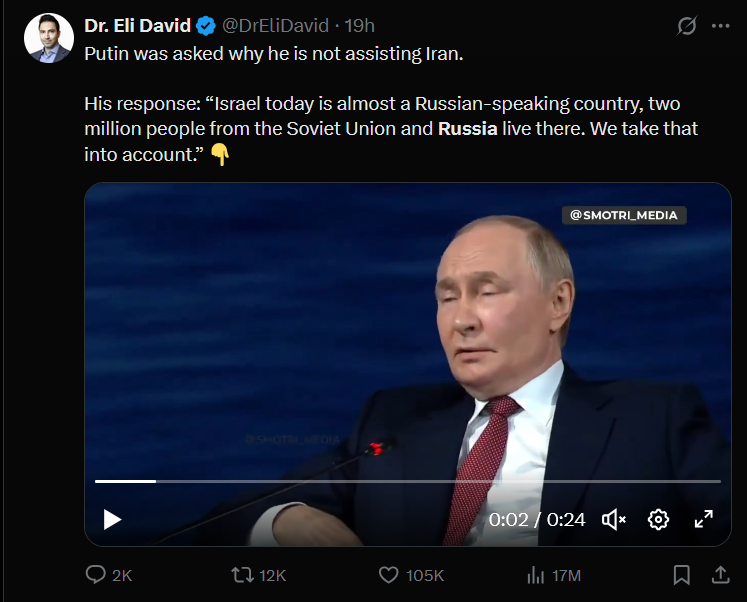The width and height of the screenshot is (747, 602).
Task: Open the reply comment icon
Action: coord(96,575)
